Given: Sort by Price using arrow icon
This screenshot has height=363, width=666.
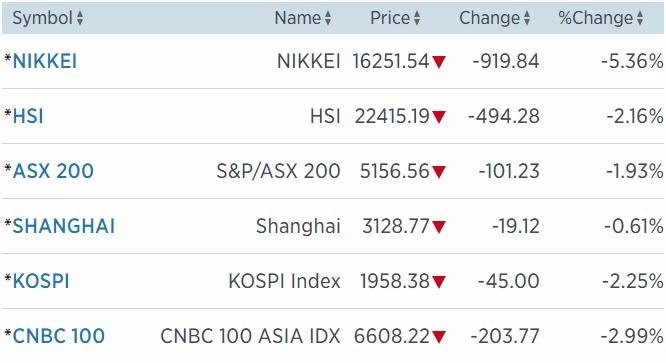Looking at the screenshot, I should pos(417,18).
